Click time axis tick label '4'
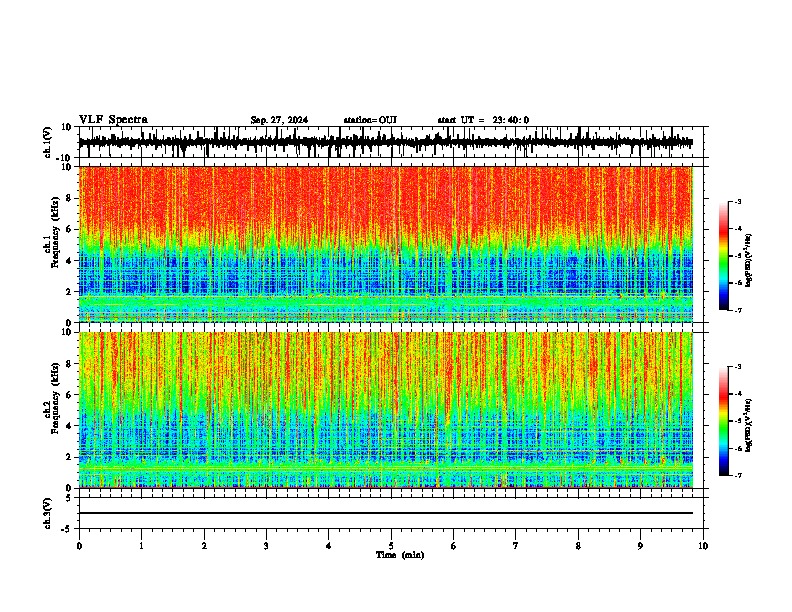Image resolution: width=792 pixels, height=612 pixels. pos(329,546)
